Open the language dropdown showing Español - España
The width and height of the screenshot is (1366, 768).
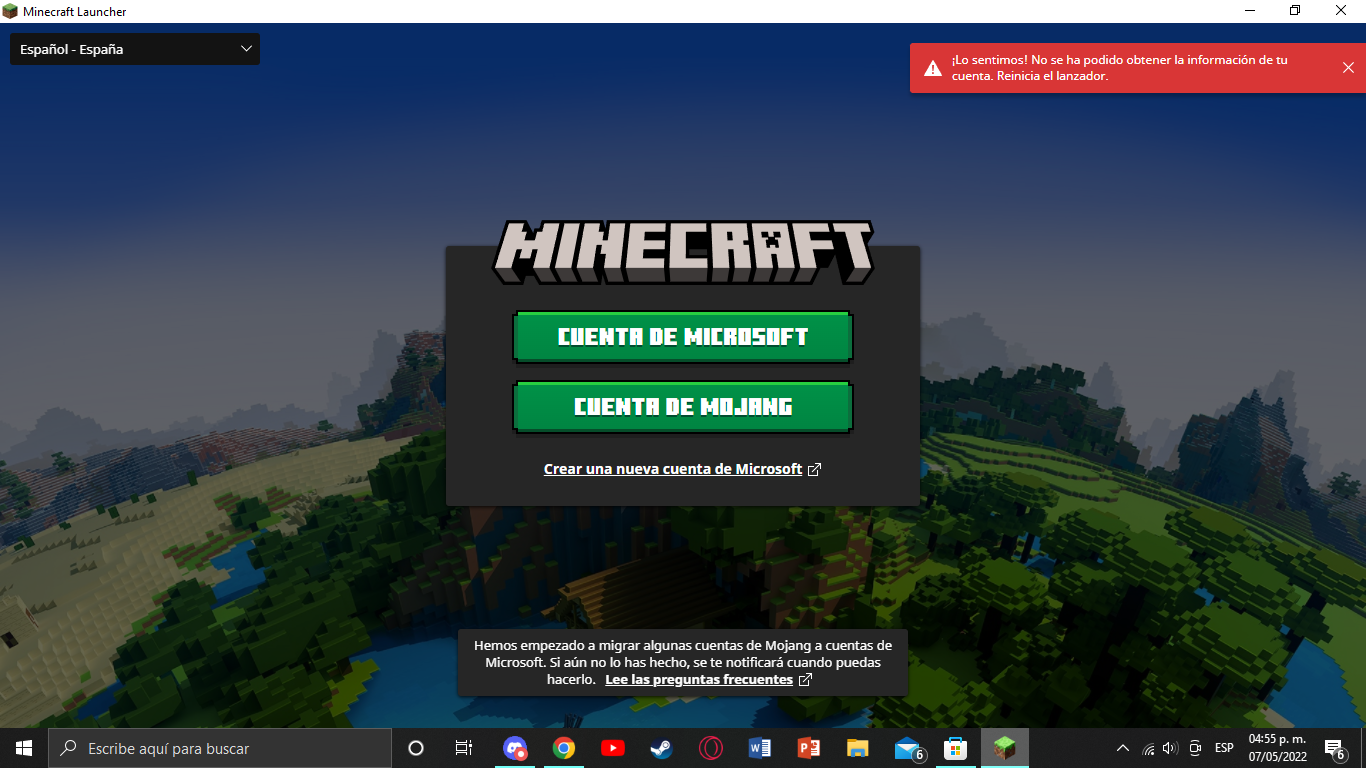[x=135, y=49]
